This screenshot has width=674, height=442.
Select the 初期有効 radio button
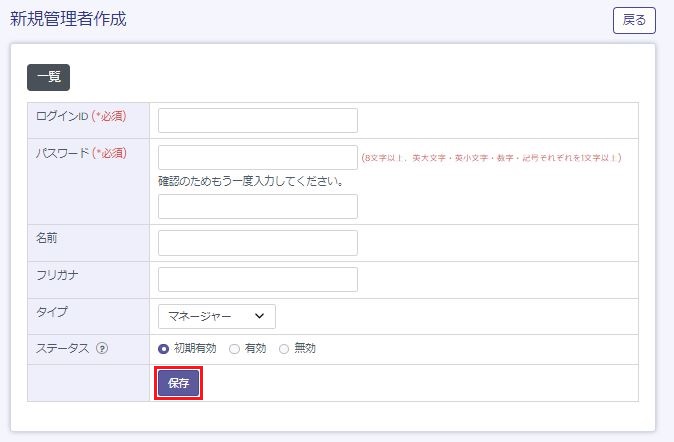click(x=164, y=349)
